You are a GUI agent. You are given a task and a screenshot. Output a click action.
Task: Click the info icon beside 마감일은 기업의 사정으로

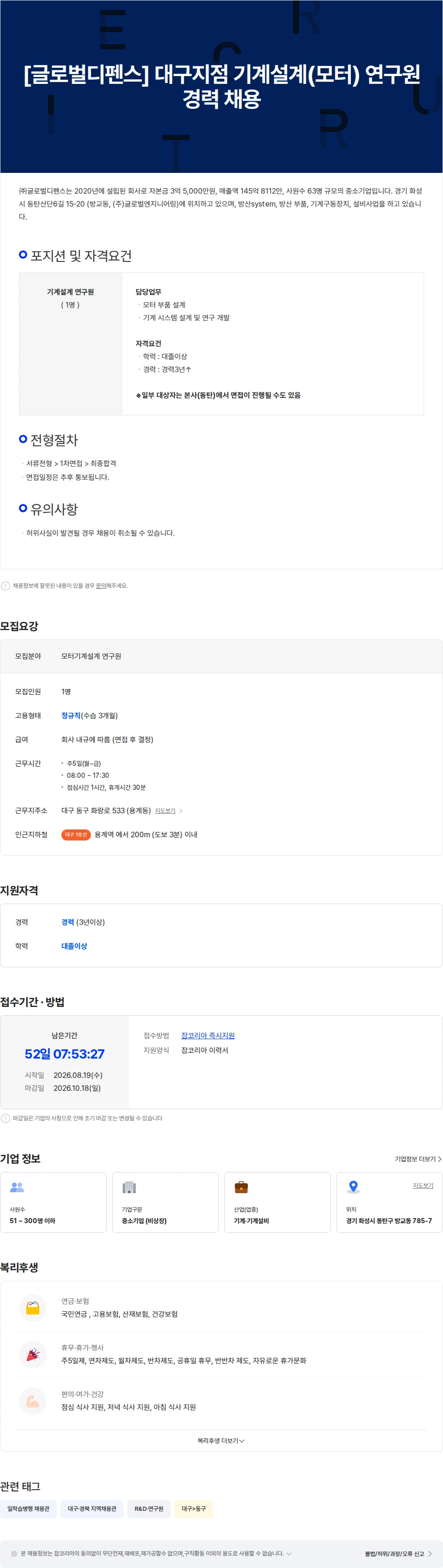click(6, 1118)
